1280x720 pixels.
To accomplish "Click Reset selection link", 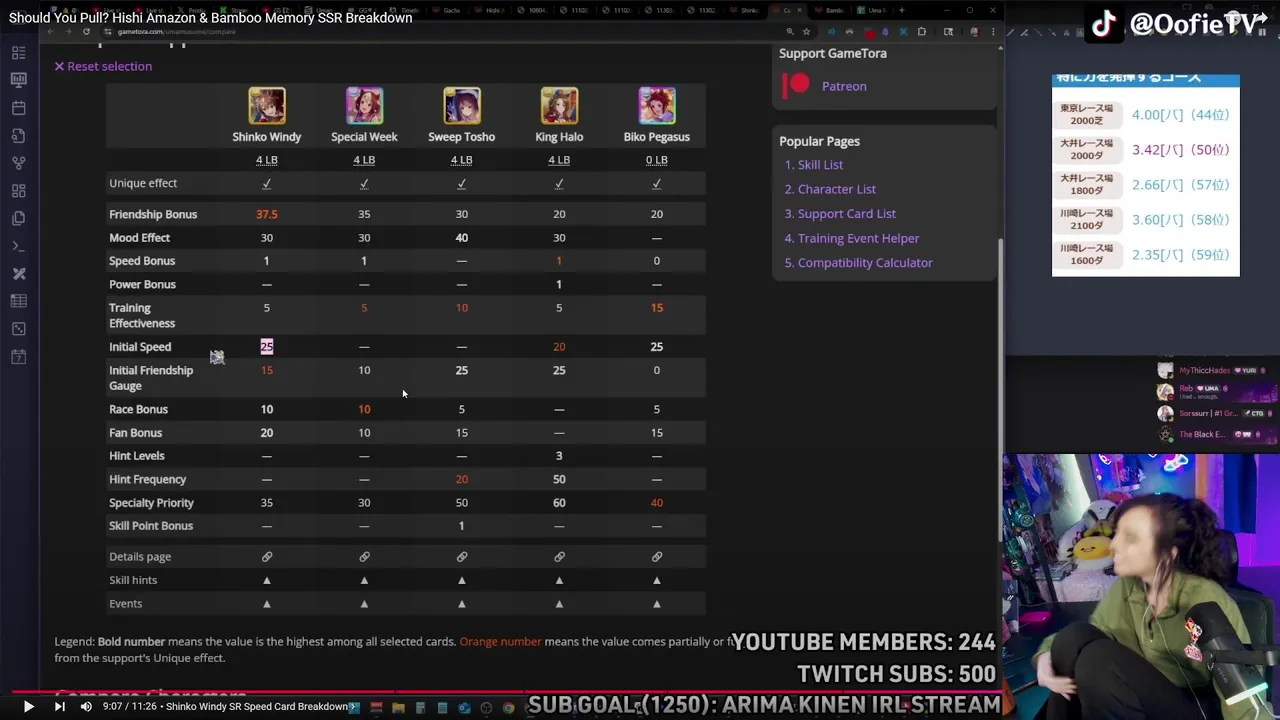I will (x=103, y=66).
